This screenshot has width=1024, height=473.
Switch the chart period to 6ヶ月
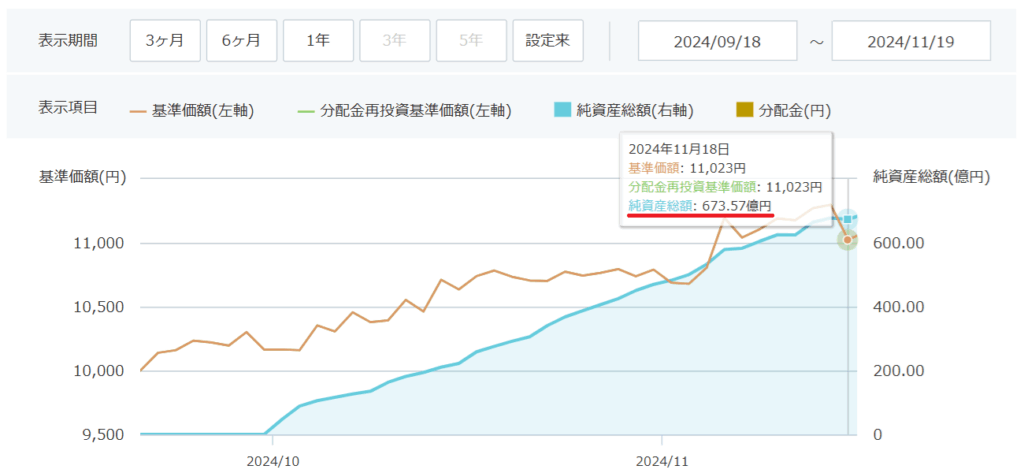241,41
